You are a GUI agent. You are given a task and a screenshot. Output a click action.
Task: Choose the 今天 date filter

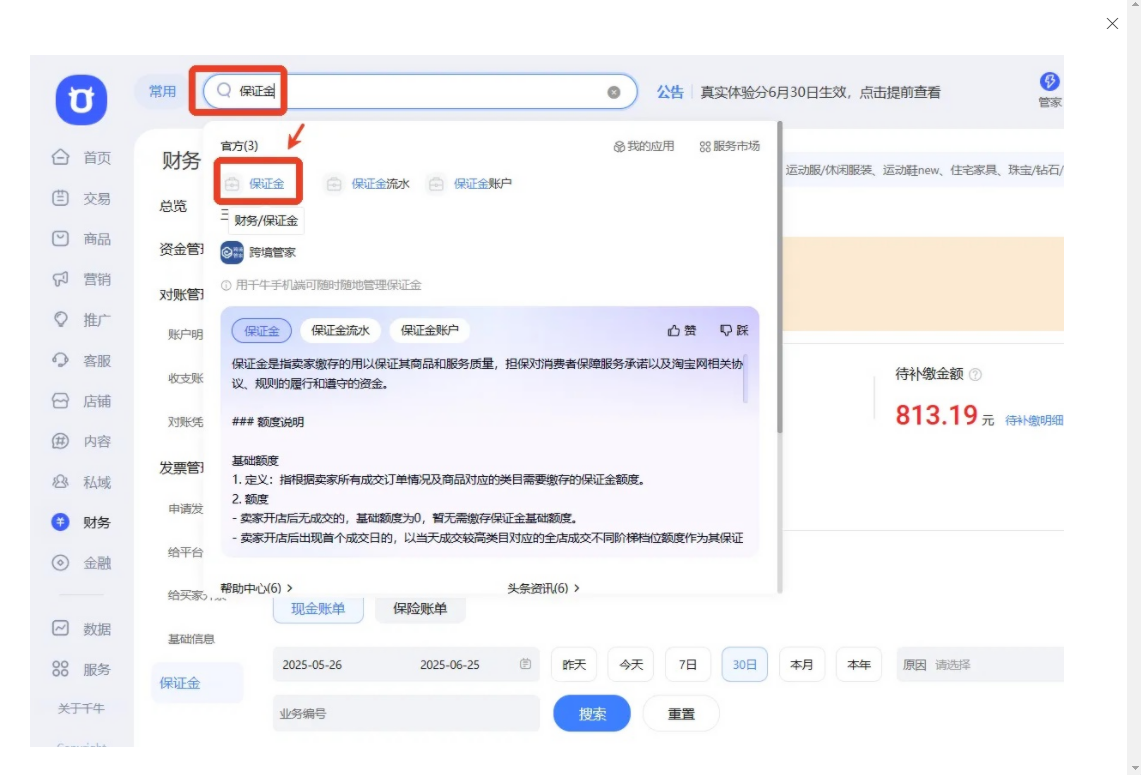click(631, 664)
